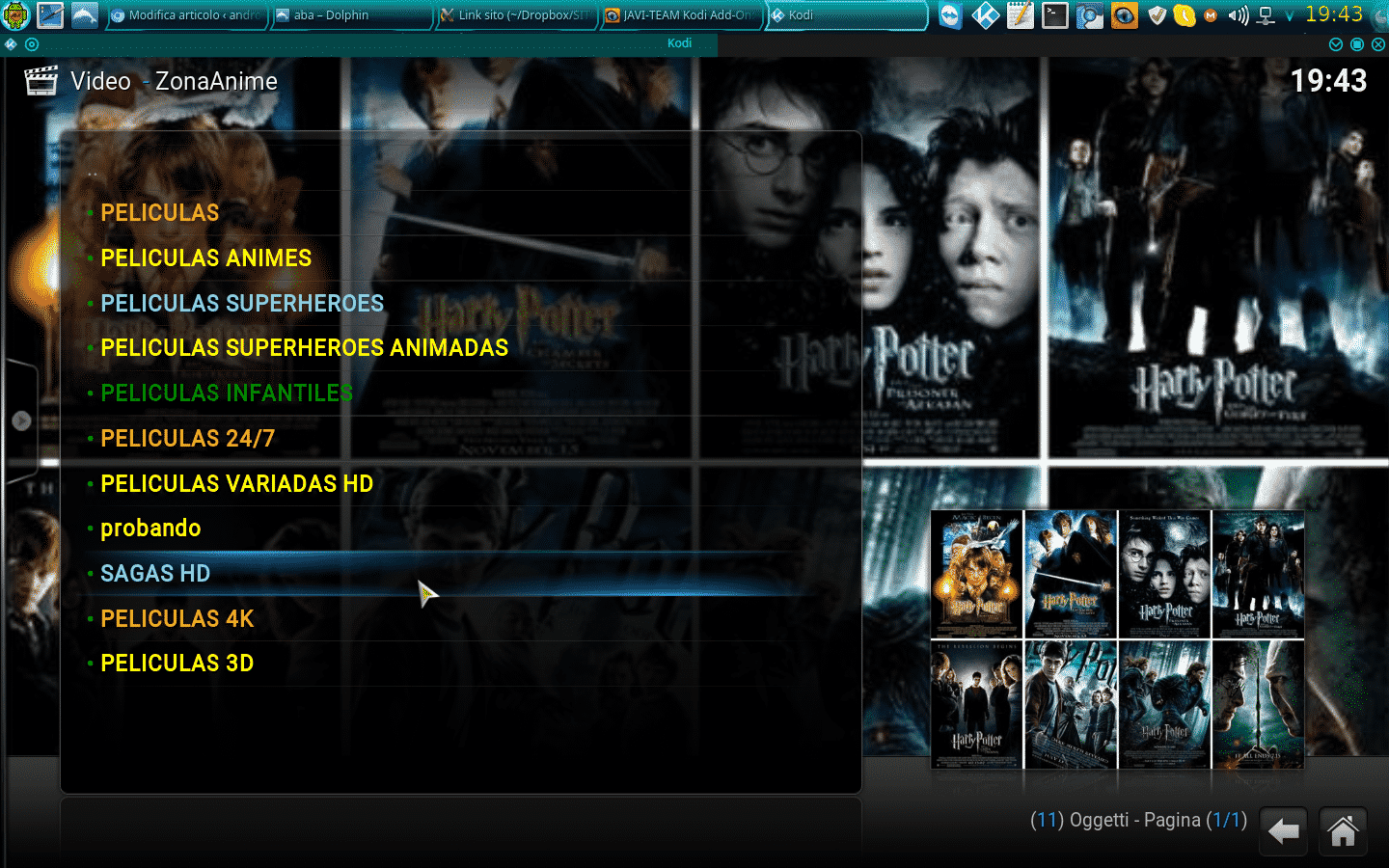Viewport: 1389px width, 868px height.
Task: Click the Kodi back arrow button
Action: tap(1283, 831)
